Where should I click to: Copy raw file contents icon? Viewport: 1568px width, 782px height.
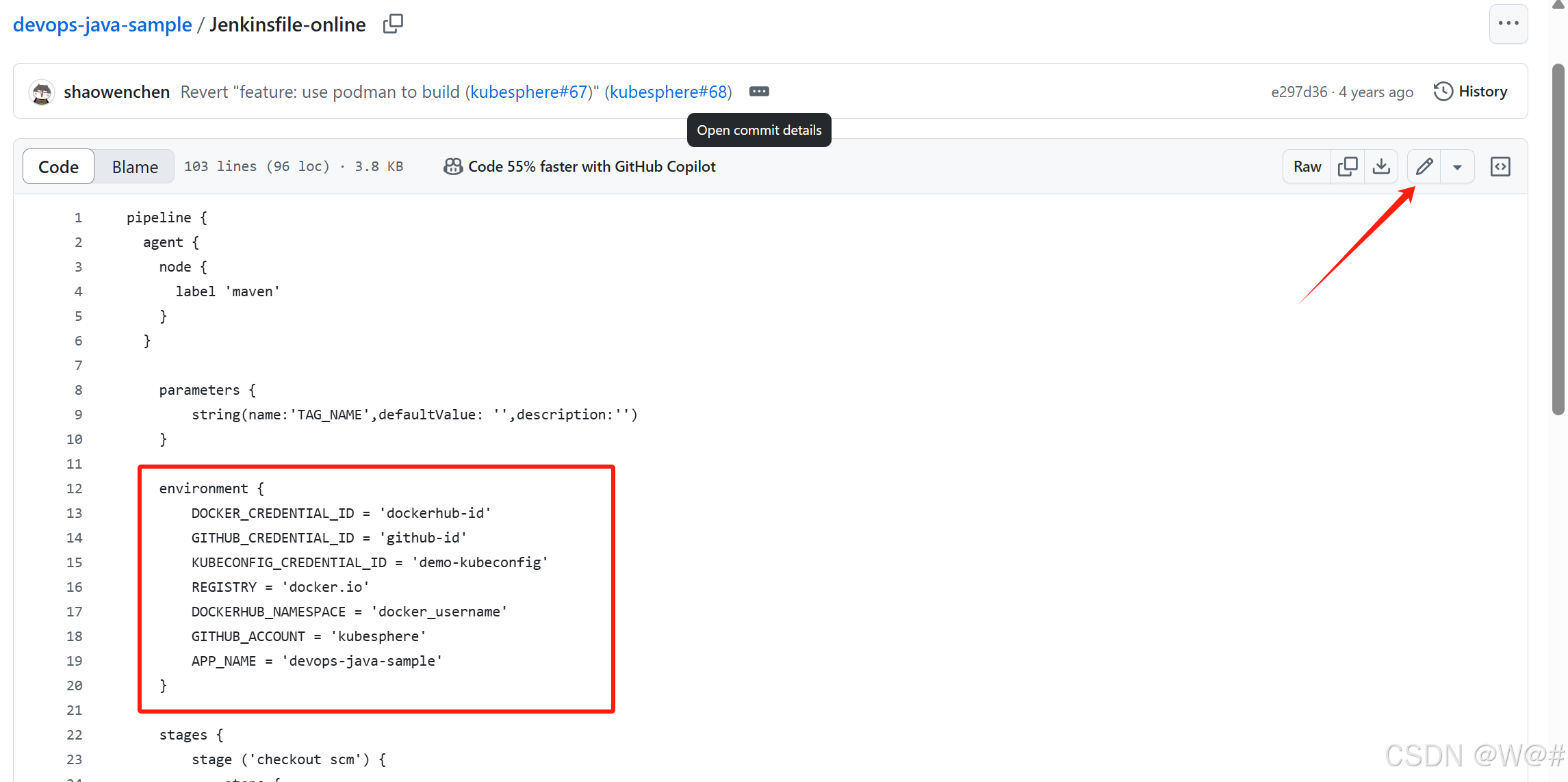tap(1348, 166)
